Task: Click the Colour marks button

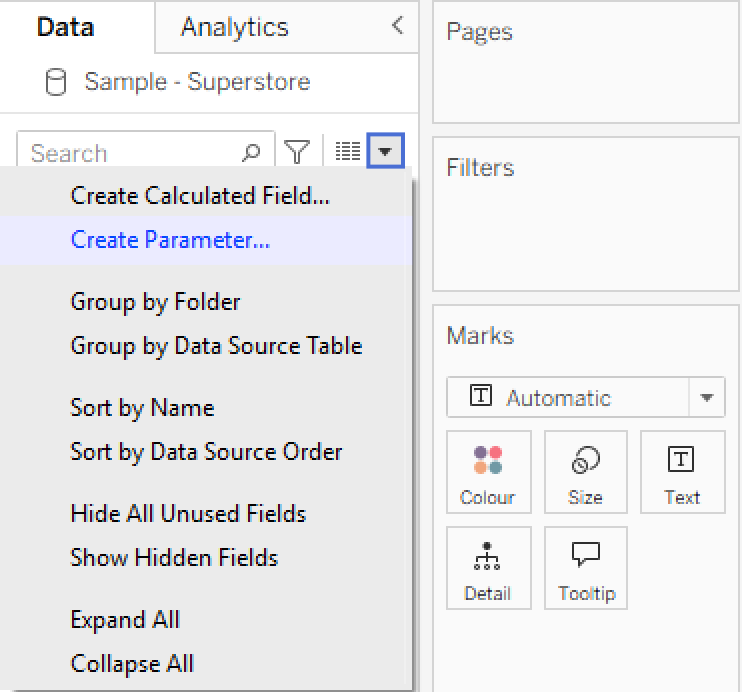Action: tap(488, 472)
